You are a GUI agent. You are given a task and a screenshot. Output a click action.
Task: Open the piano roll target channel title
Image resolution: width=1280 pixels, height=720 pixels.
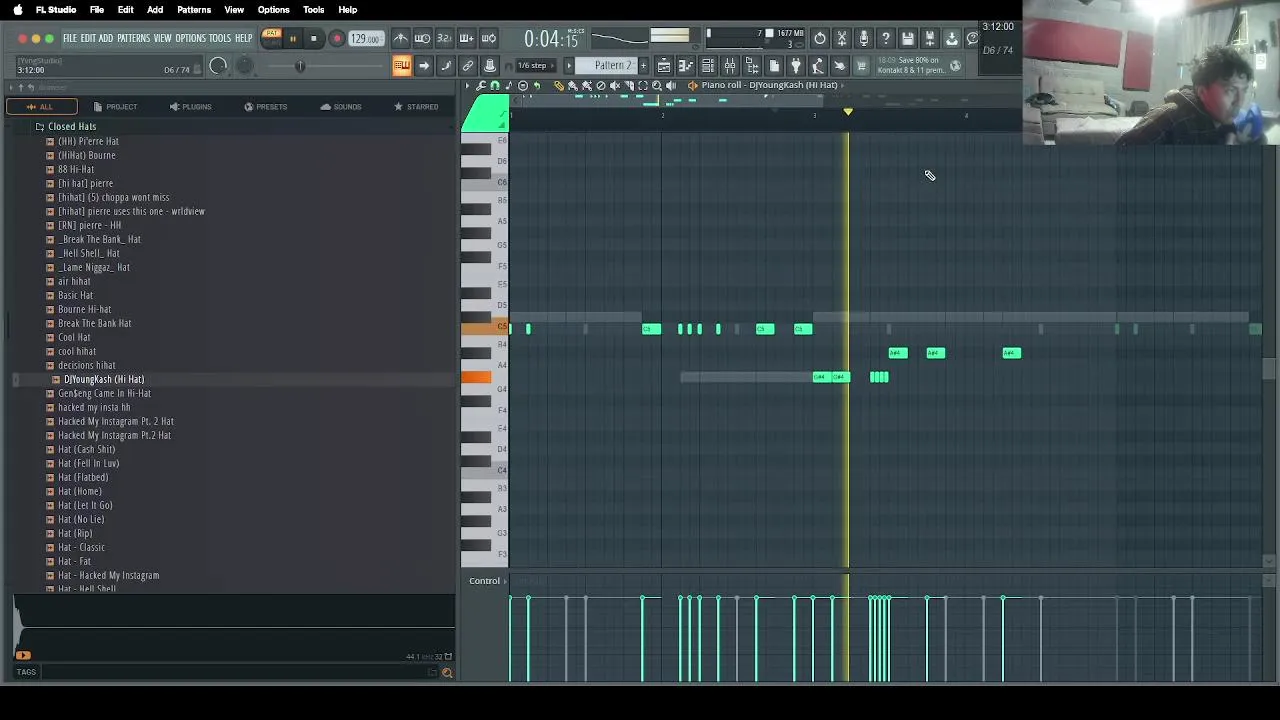[769, 85]
